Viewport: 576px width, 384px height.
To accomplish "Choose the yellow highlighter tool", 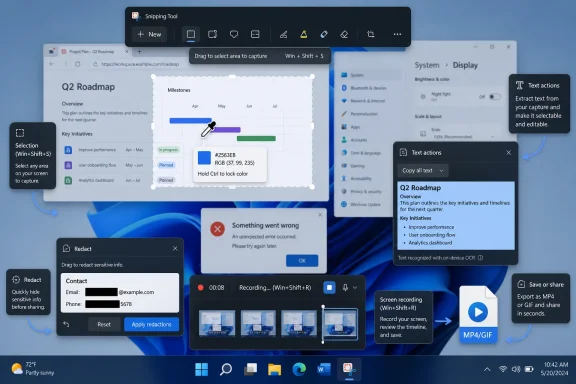I will (304, 35).
